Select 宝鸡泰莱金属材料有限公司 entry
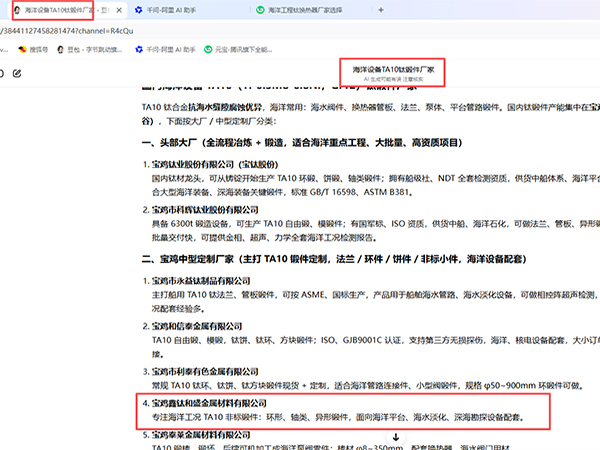 click(x=201, y=435)
